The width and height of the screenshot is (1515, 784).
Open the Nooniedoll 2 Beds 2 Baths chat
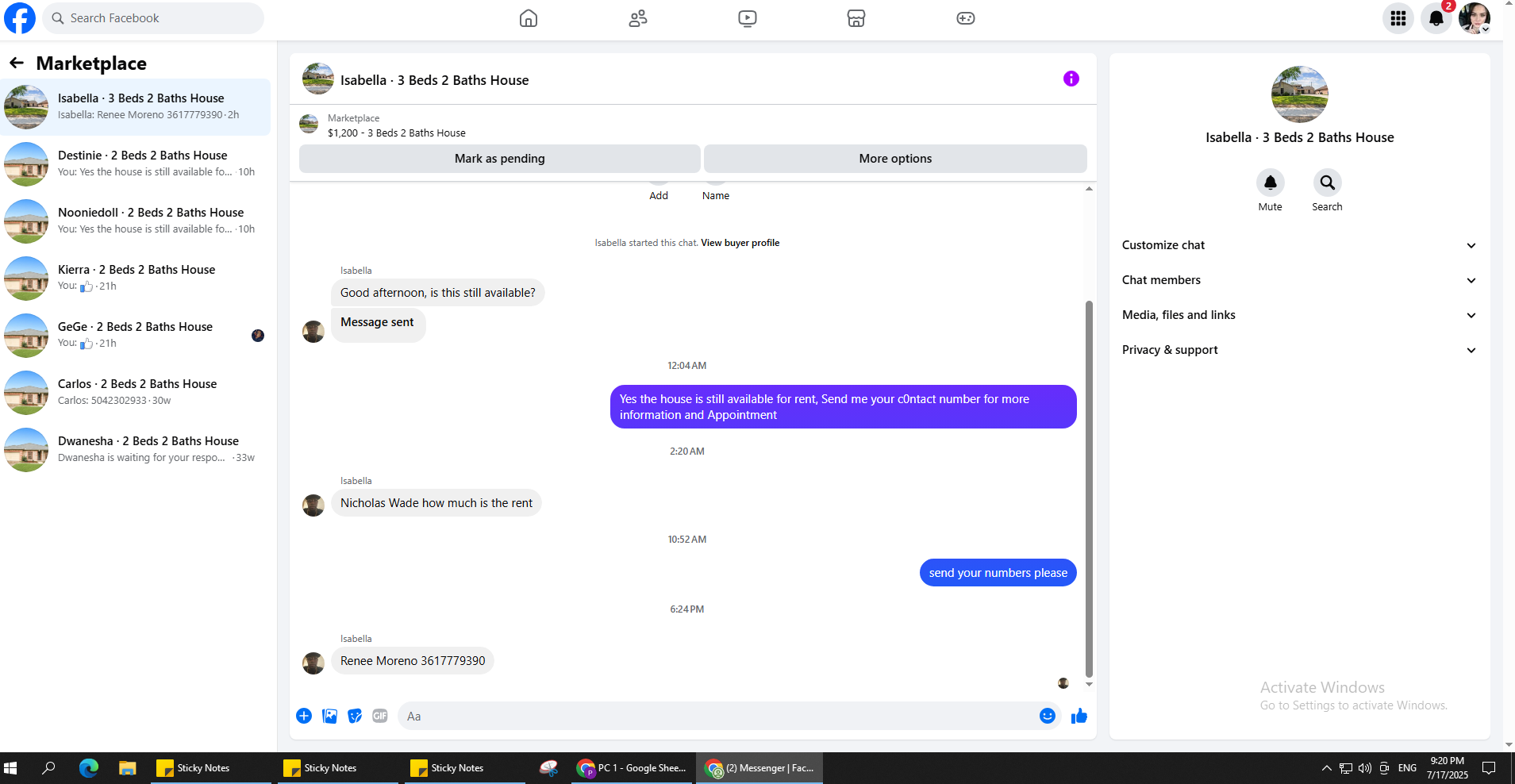[x=136, y=221]
